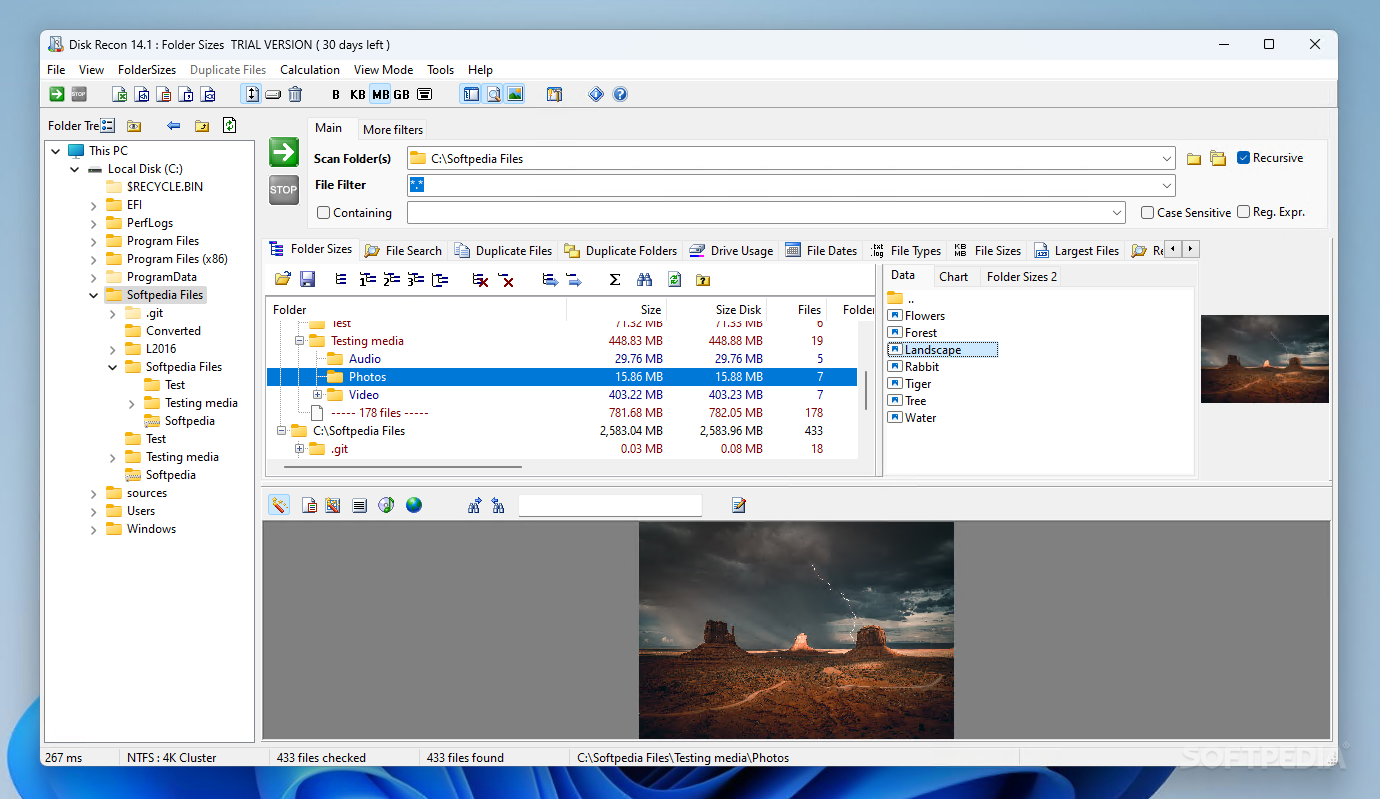Click the green refresh icon in Folder Tree bar
The width and height of the screenshot is (1380, 799).
click(229, 125)
